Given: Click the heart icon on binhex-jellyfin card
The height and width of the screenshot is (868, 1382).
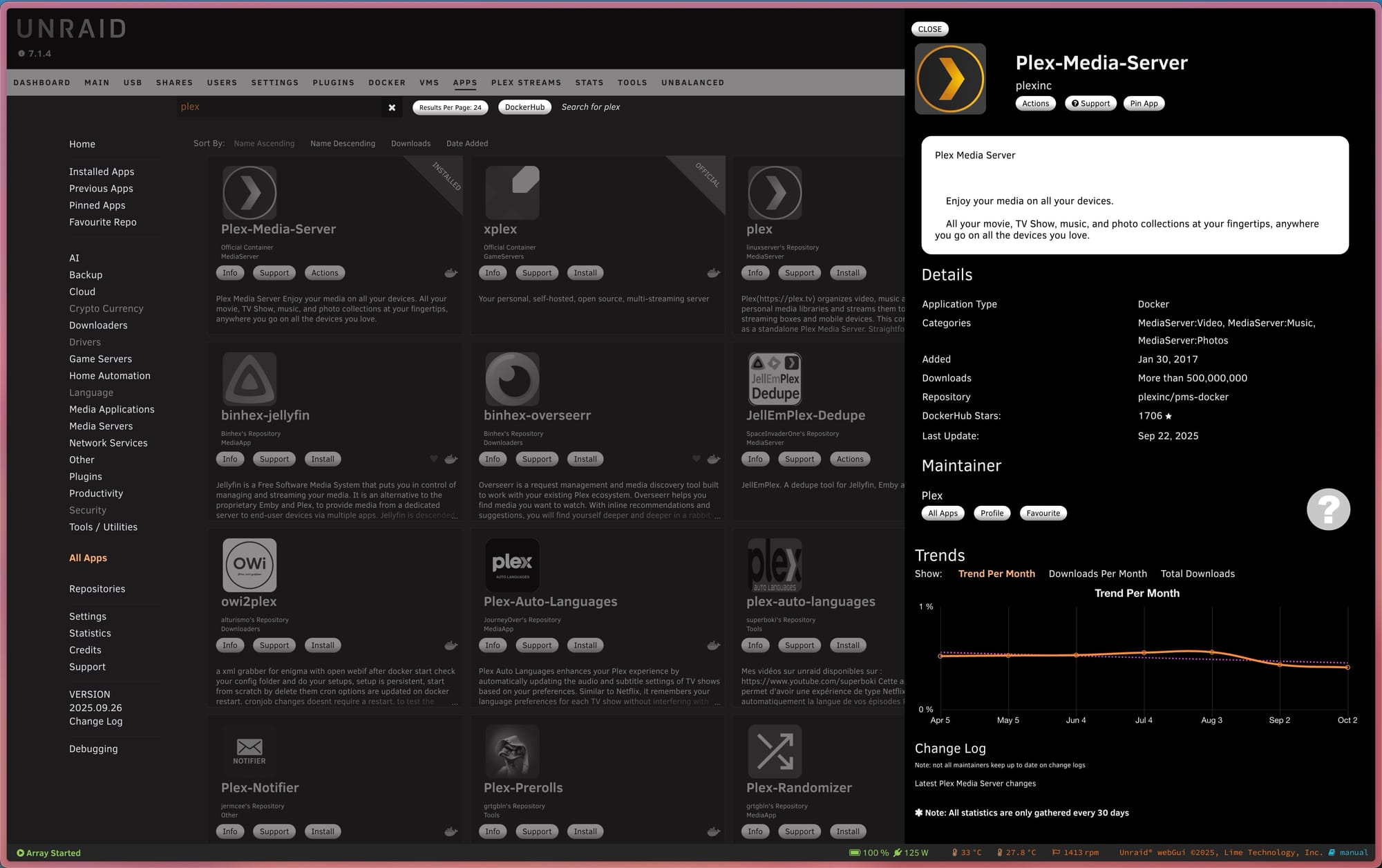Looking at the screenshot, I should 434,459.
